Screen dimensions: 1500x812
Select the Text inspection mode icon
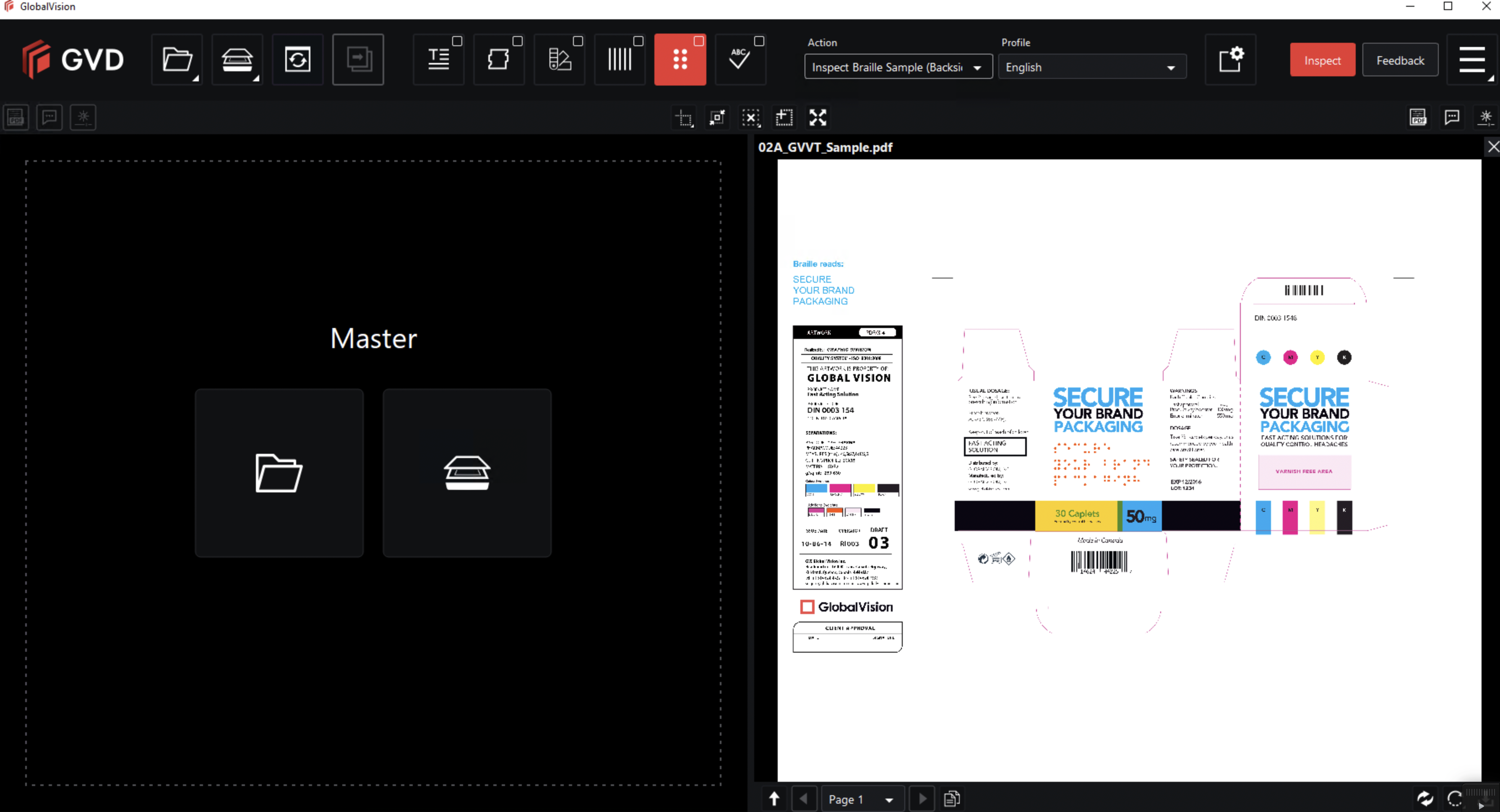(438, 60)
